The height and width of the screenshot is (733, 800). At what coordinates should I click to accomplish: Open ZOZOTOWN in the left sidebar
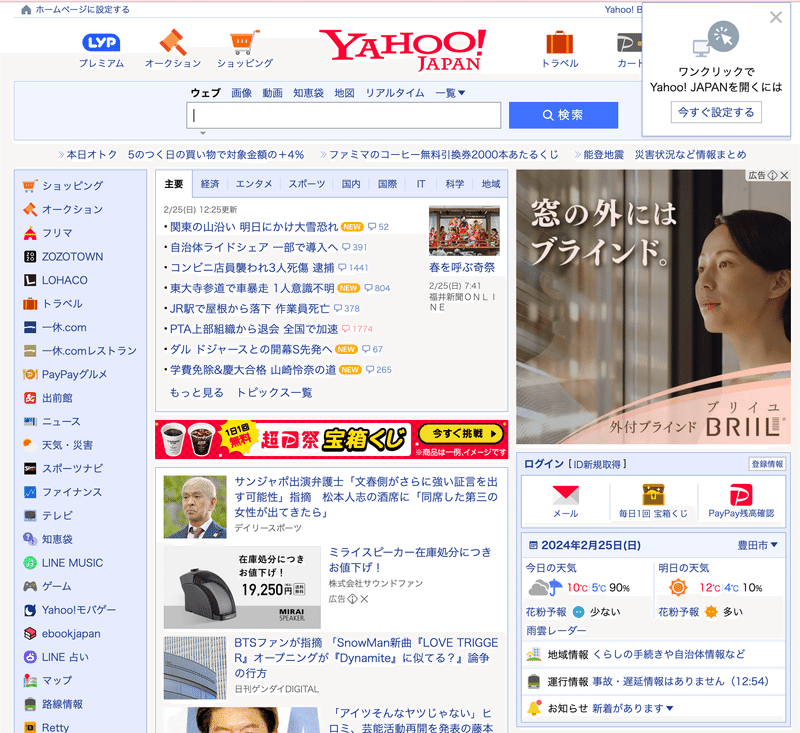point(72,257)
